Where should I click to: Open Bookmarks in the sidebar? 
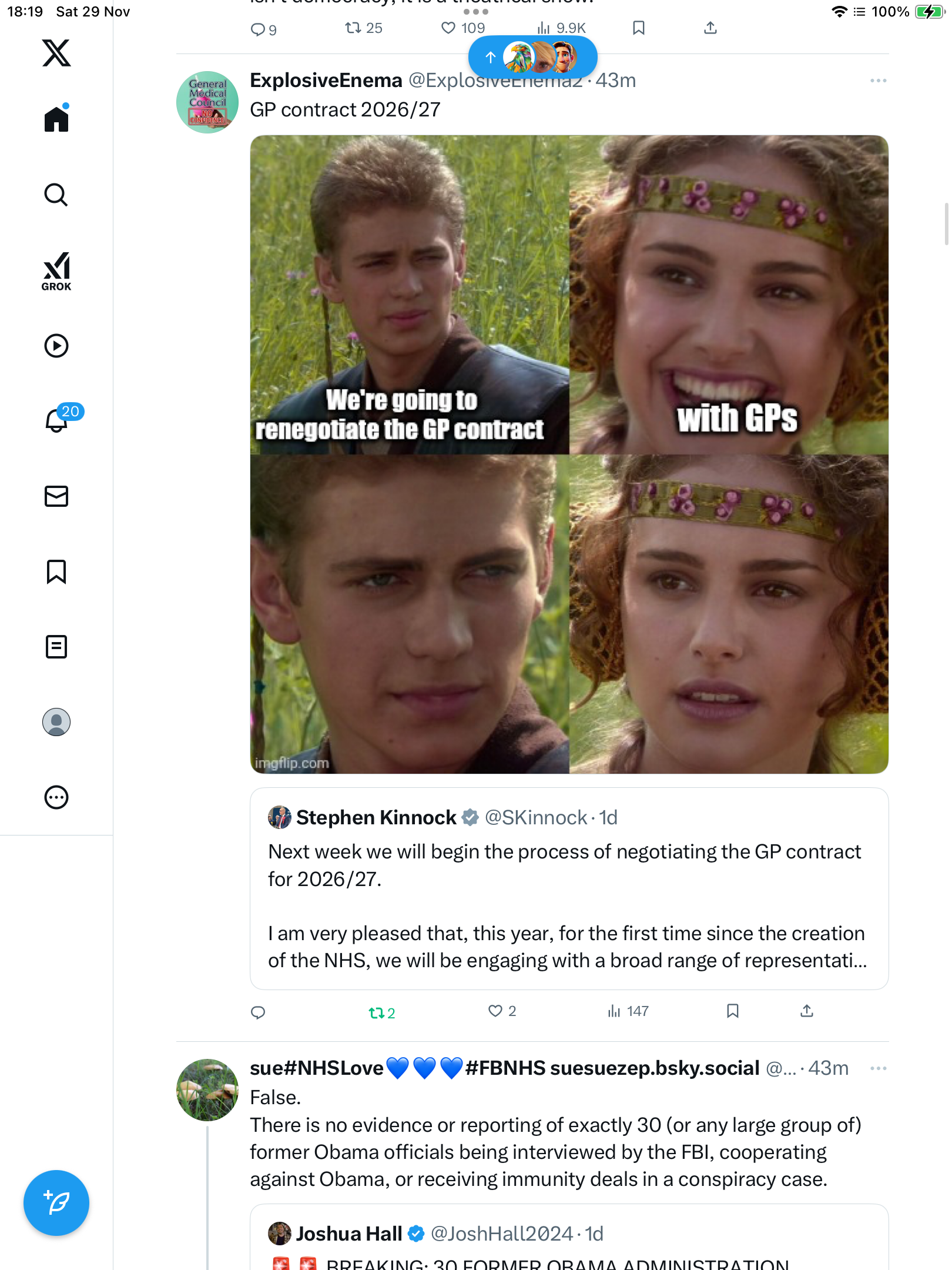click(56, 571)
